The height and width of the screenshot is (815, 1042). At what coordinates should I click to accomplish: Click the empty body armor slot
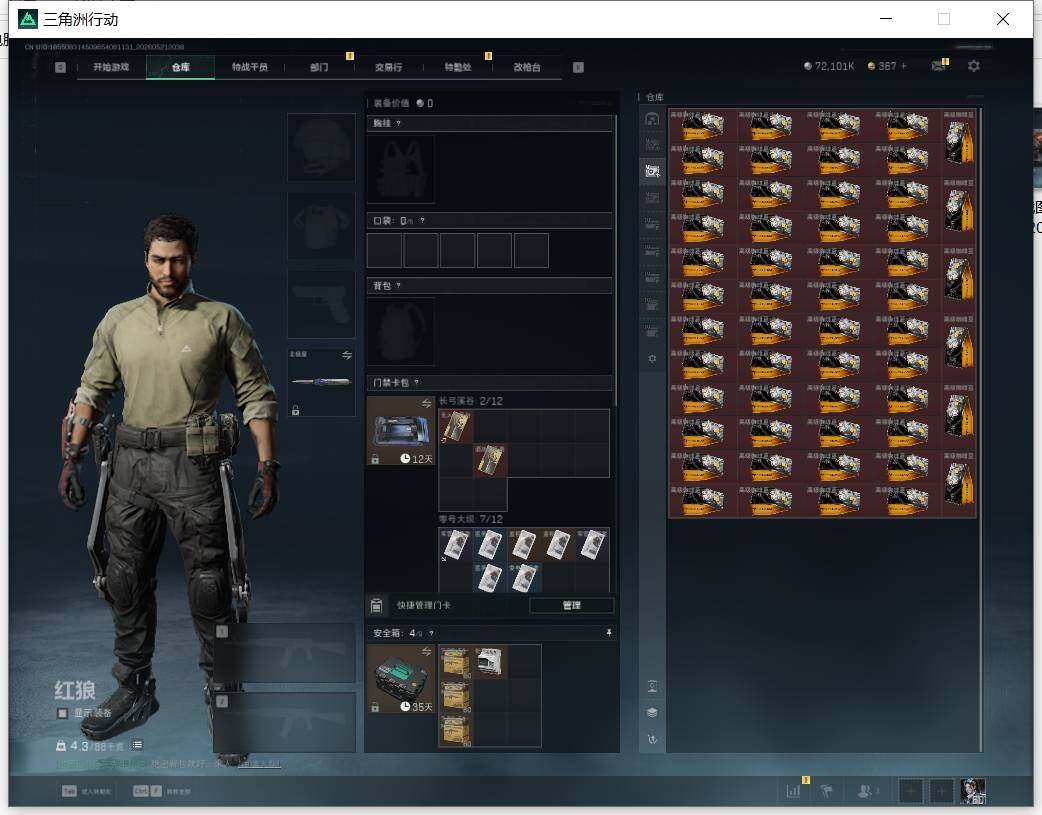click(321, 226)
